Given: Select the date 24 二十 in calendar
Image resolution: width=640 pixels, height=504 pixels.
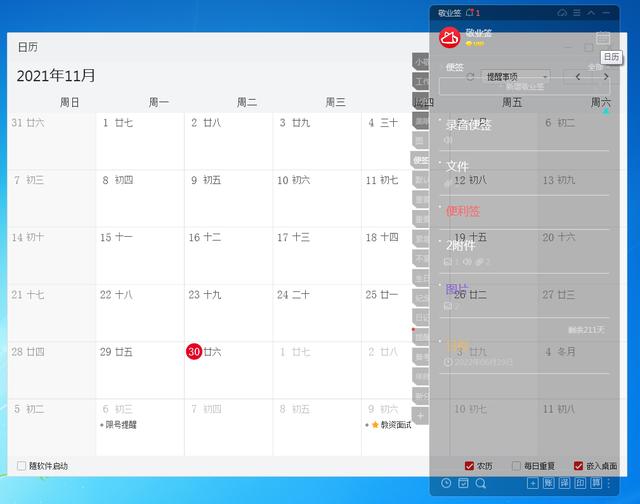Looking at the screenshot, I should coord(293,295).
